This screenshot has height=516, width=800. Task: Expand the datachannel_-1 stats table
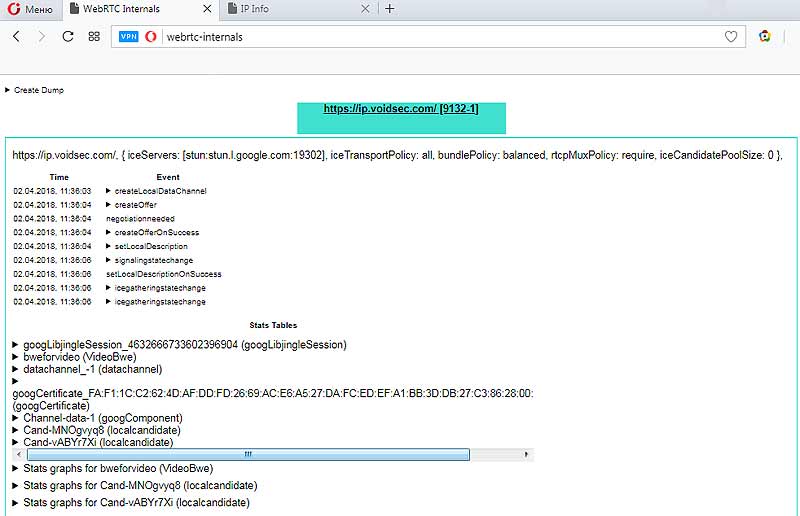click(x=87, y=369)
